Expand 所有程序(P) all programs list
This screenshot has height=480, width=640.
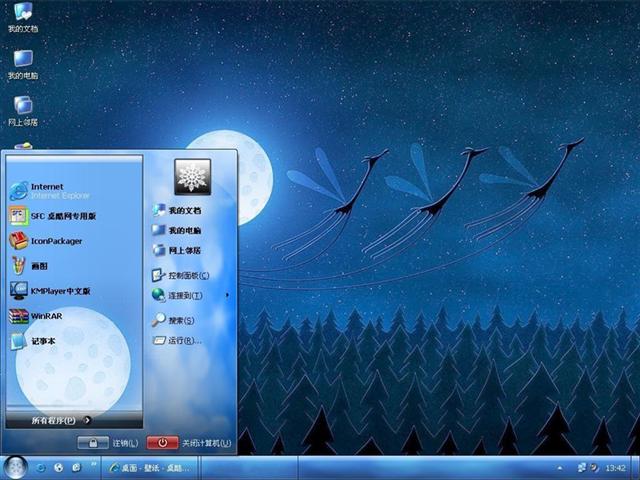click(61, 420)
